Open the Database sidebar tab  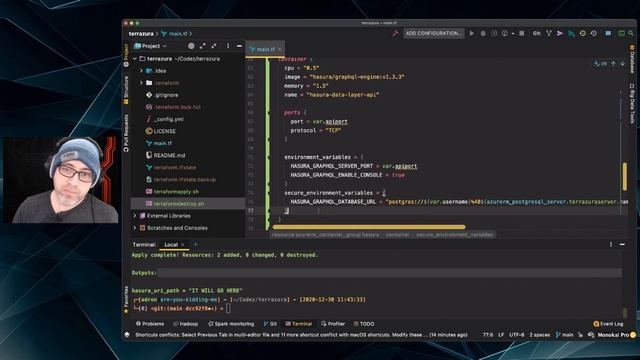632,59
